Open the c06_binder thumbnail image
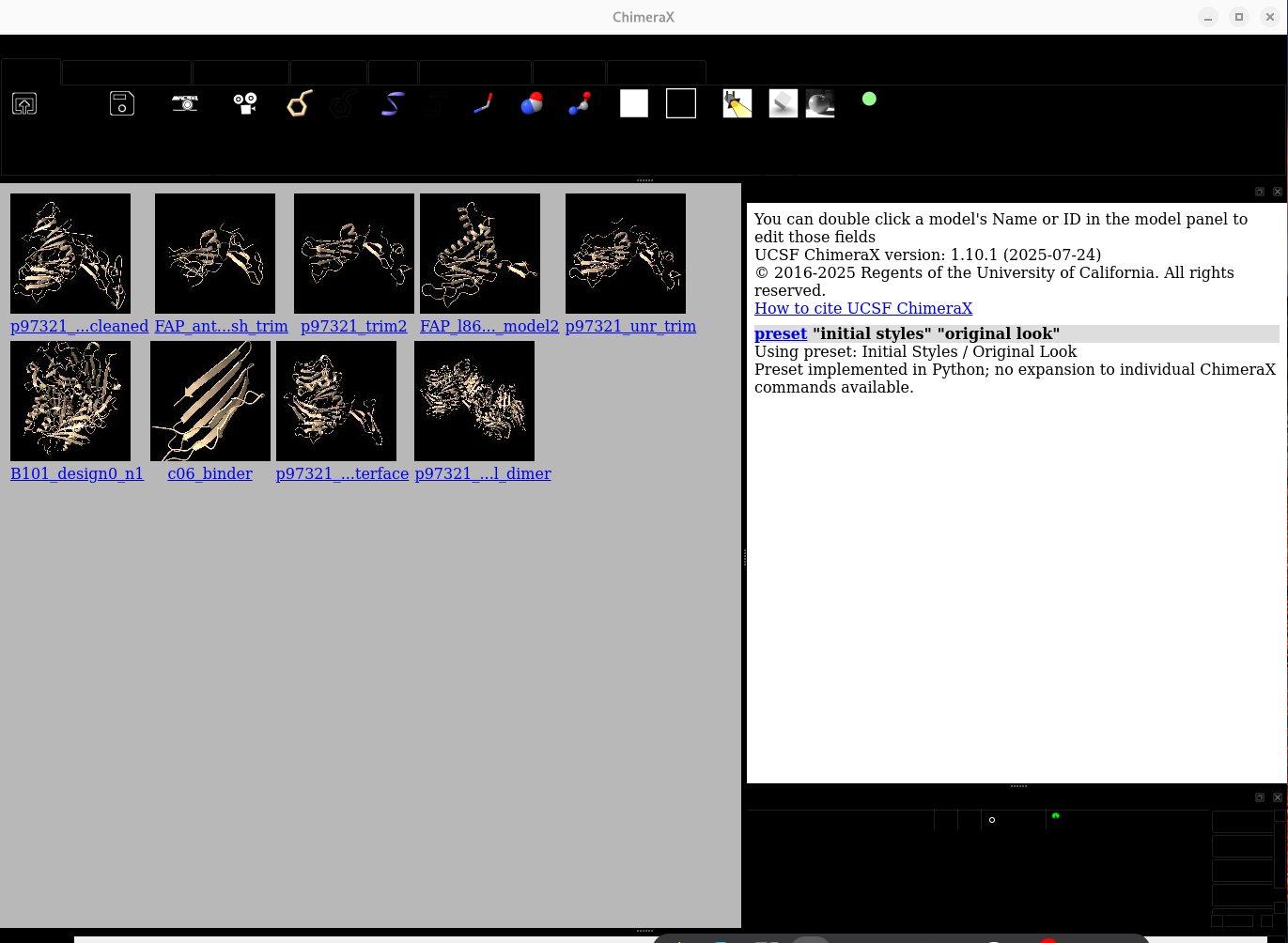The width and height of the screenshot is (1288, 943). (x=210, y=401)
